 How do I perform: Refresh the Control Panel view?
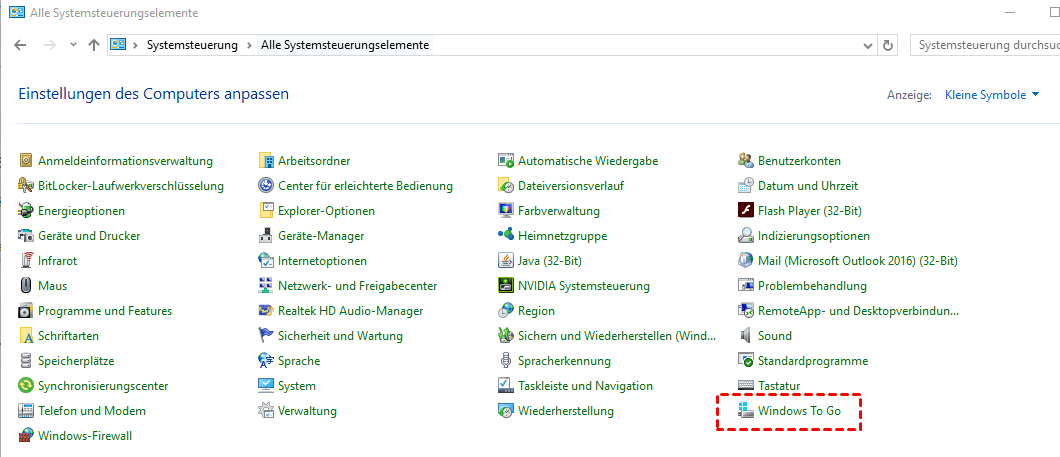[888, 45]
